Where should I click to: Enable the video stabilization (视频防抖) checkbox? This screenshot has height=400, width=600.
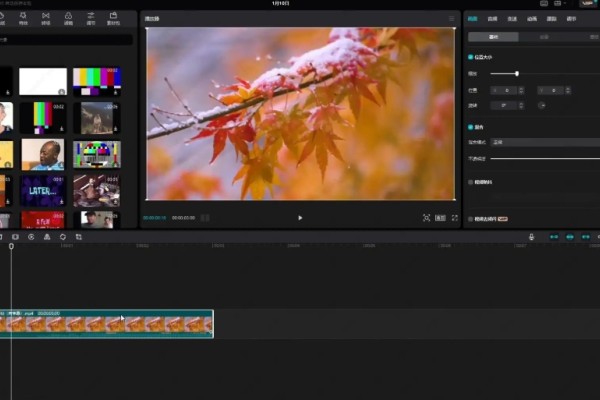point(470,182)
